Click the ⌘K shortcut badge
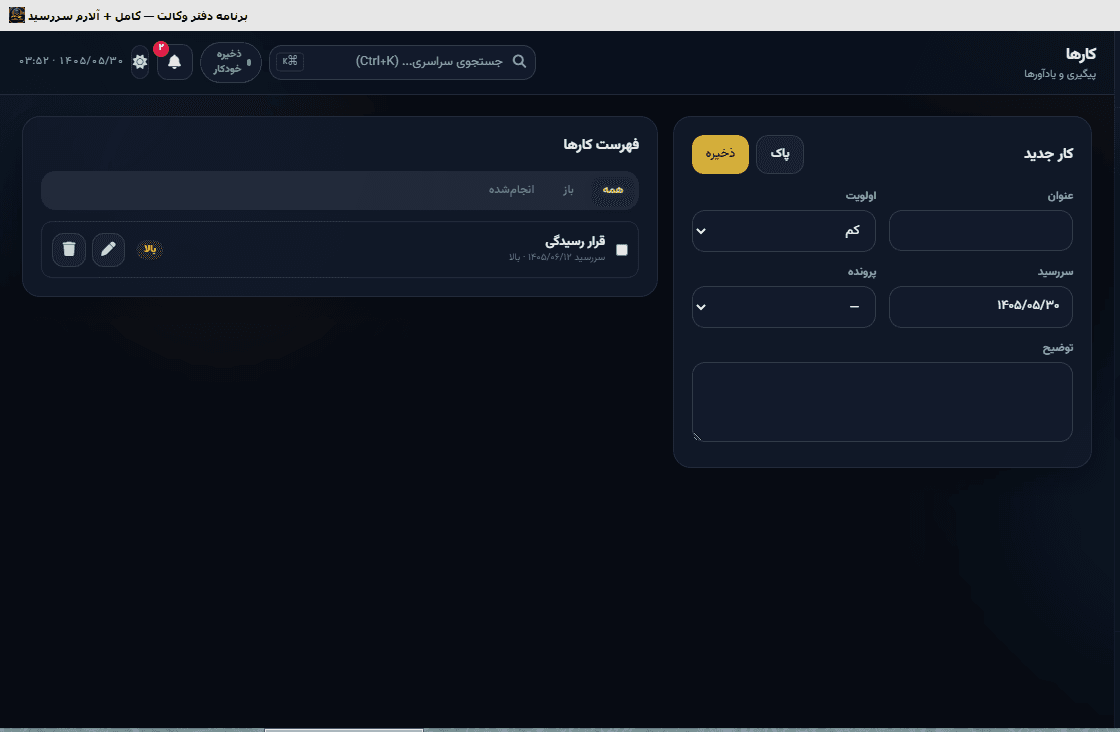The height and width of the screenshot is (732, 1120). tap(290, 61)
